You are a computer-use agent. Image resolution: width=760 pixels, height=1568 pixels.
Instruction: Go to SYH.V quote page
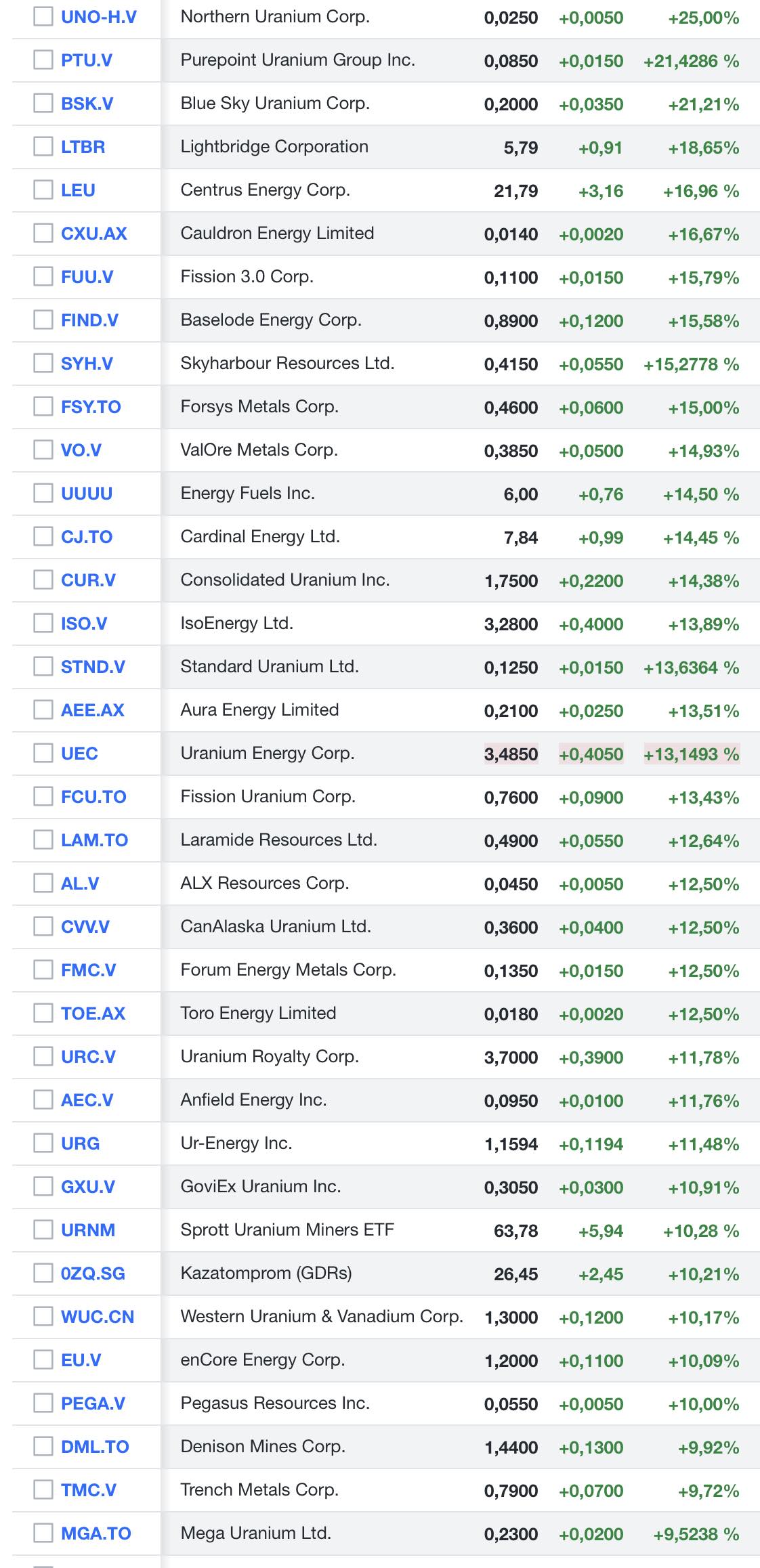(x=87, y=364)
